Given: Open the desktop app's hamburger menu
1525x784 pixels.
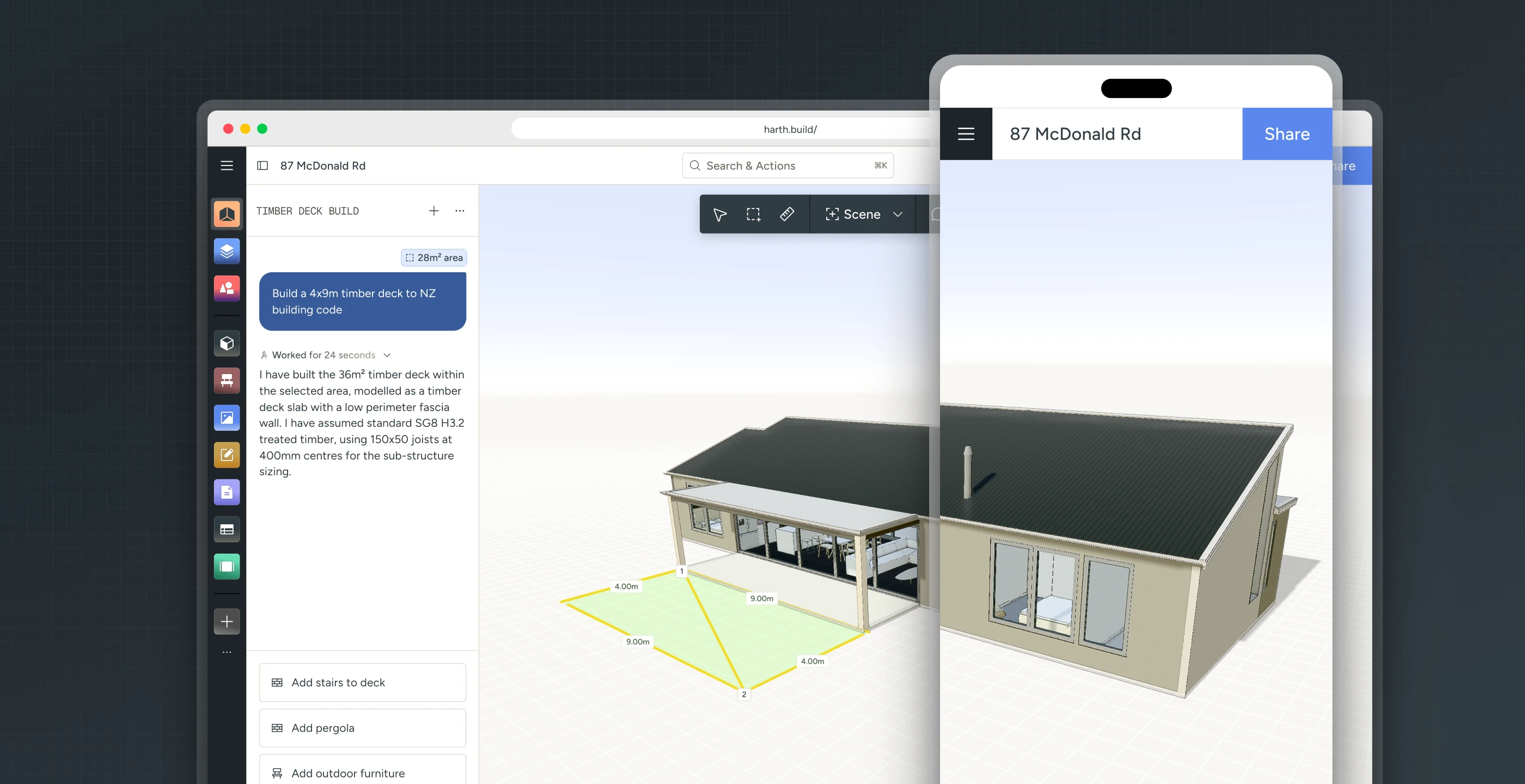Looking at the screenshot, I should (227, 166).
